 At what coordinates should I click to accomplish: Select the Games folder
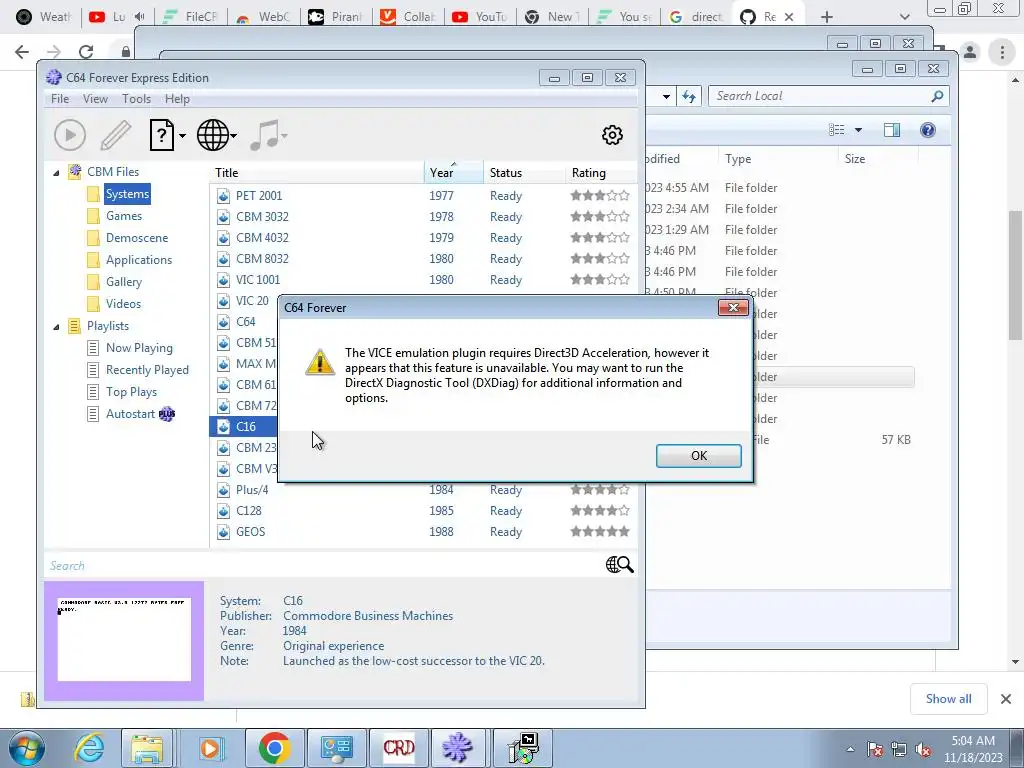coord(123,216)
